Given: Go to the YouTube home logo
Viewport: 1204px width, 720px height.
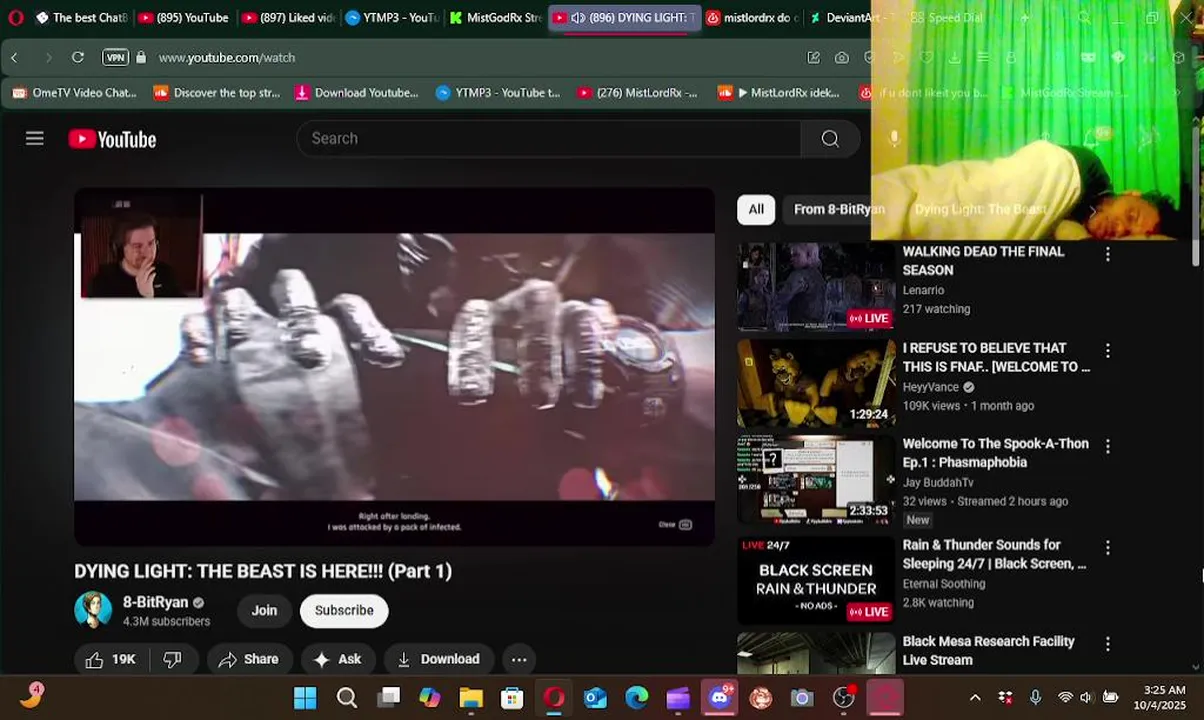Looking at the screenshot, I should tap(112, 139).
